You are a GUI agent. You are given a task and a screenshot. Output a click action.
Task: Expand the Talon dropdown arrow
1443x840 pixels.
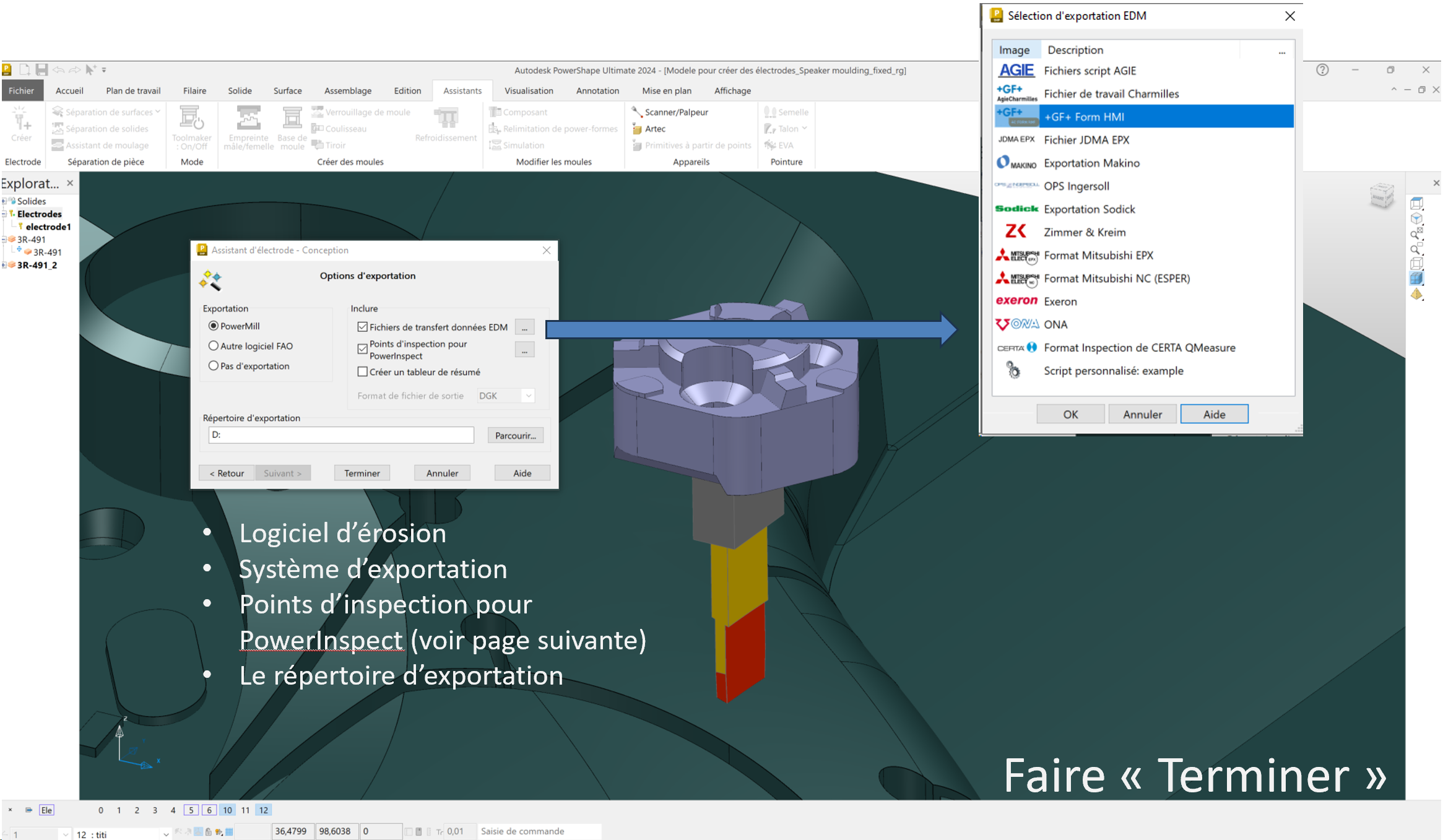804,128
